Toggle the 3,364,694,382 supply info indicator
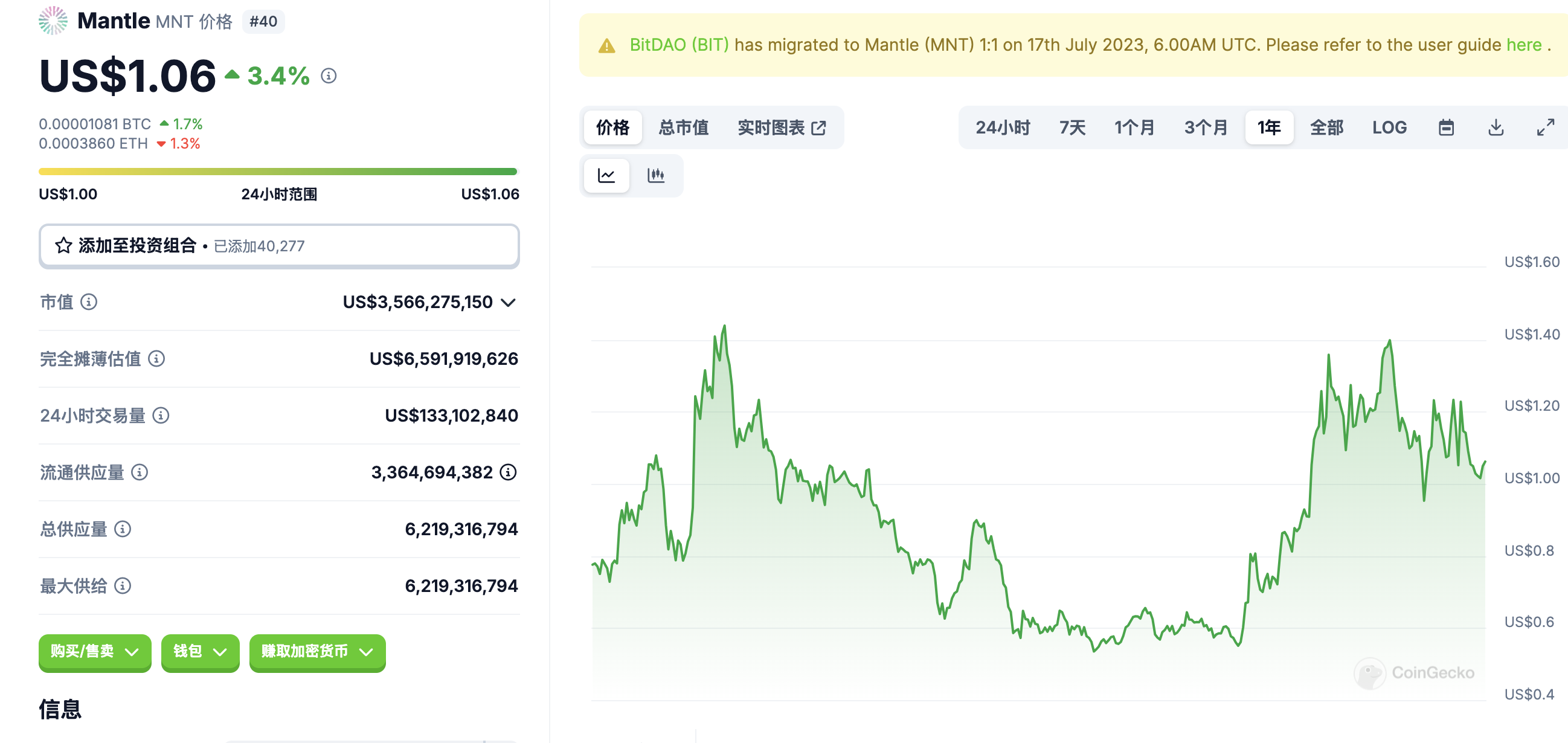The width and height of the screenshot is (1568, 743). pos(509,472)
